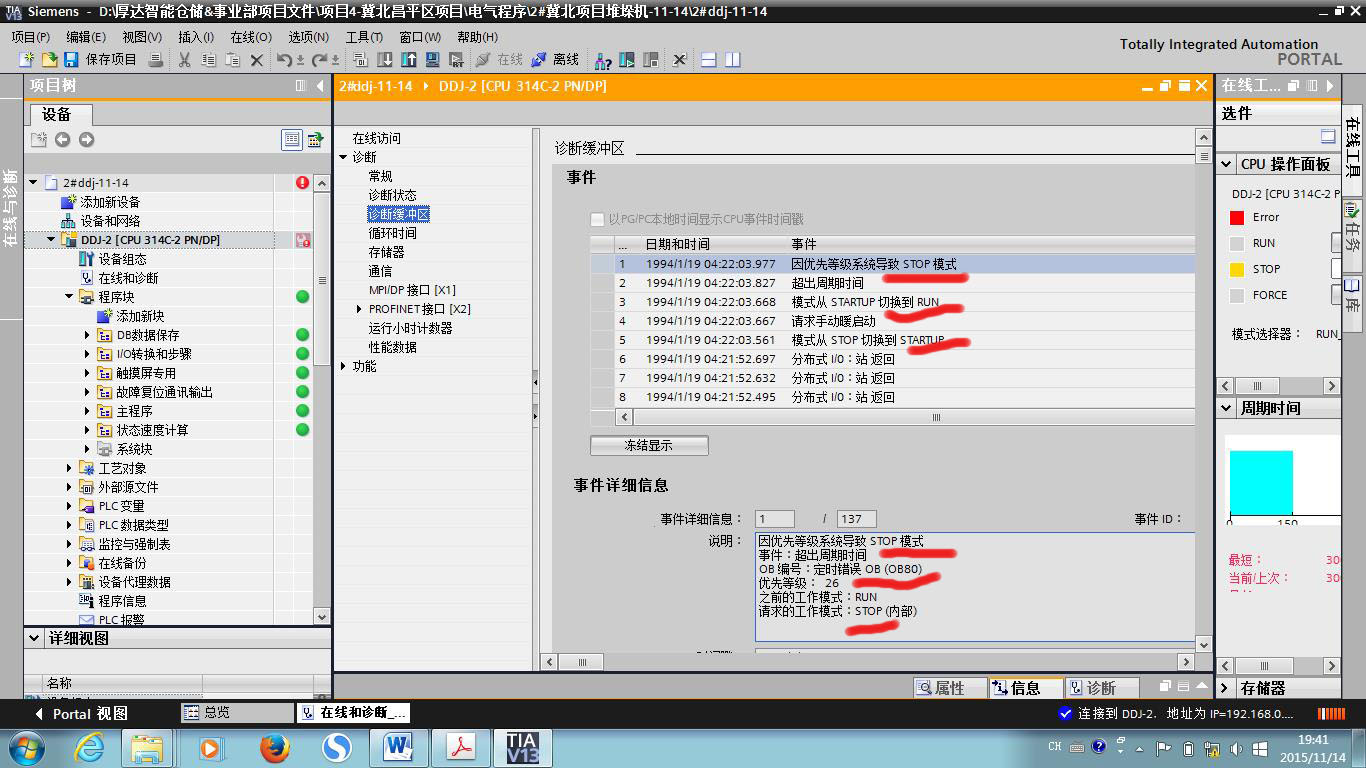Click the back arrow in project tree

(63, 140)
